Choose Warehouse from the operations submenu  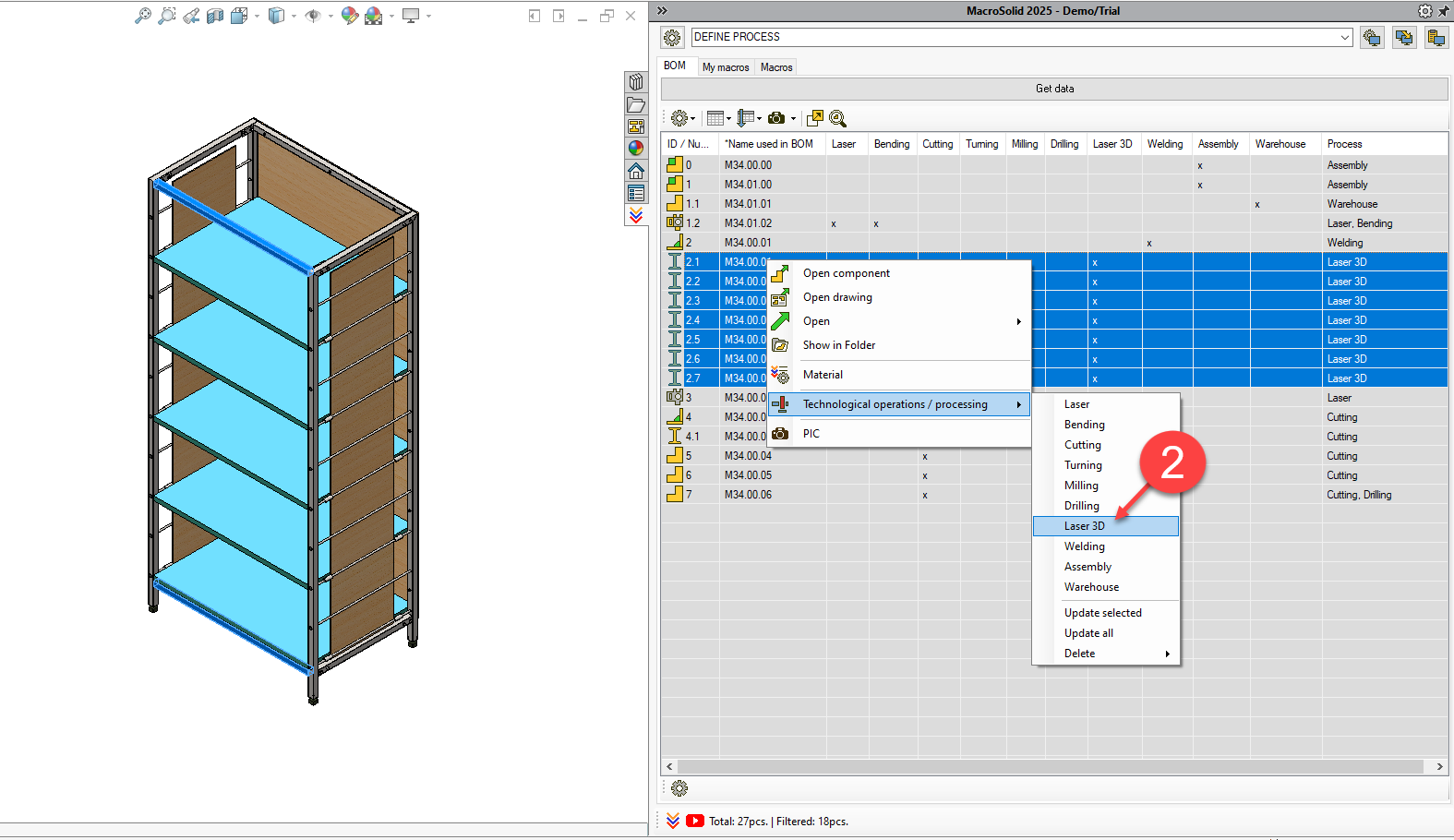tap(1106, 587)
